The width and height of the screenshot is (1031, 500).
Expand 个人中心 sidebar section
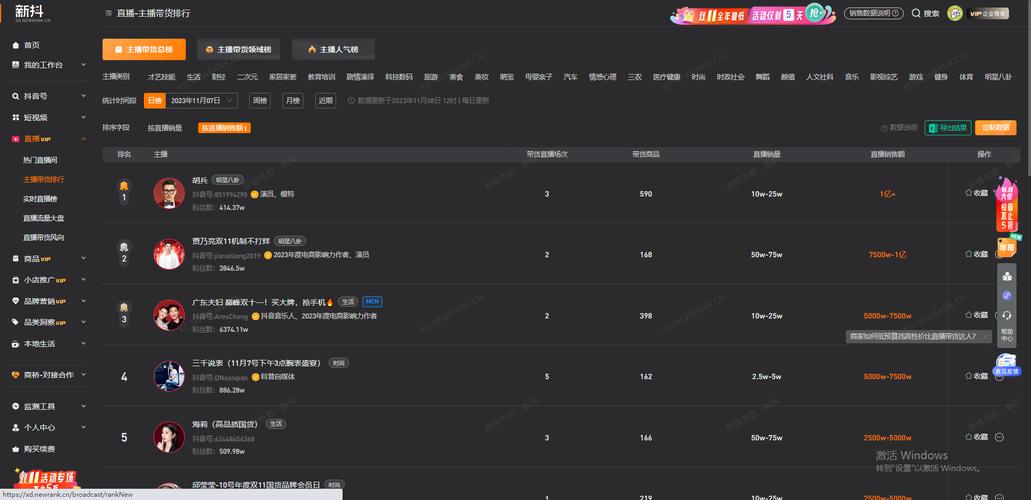(x=84, y=428)
